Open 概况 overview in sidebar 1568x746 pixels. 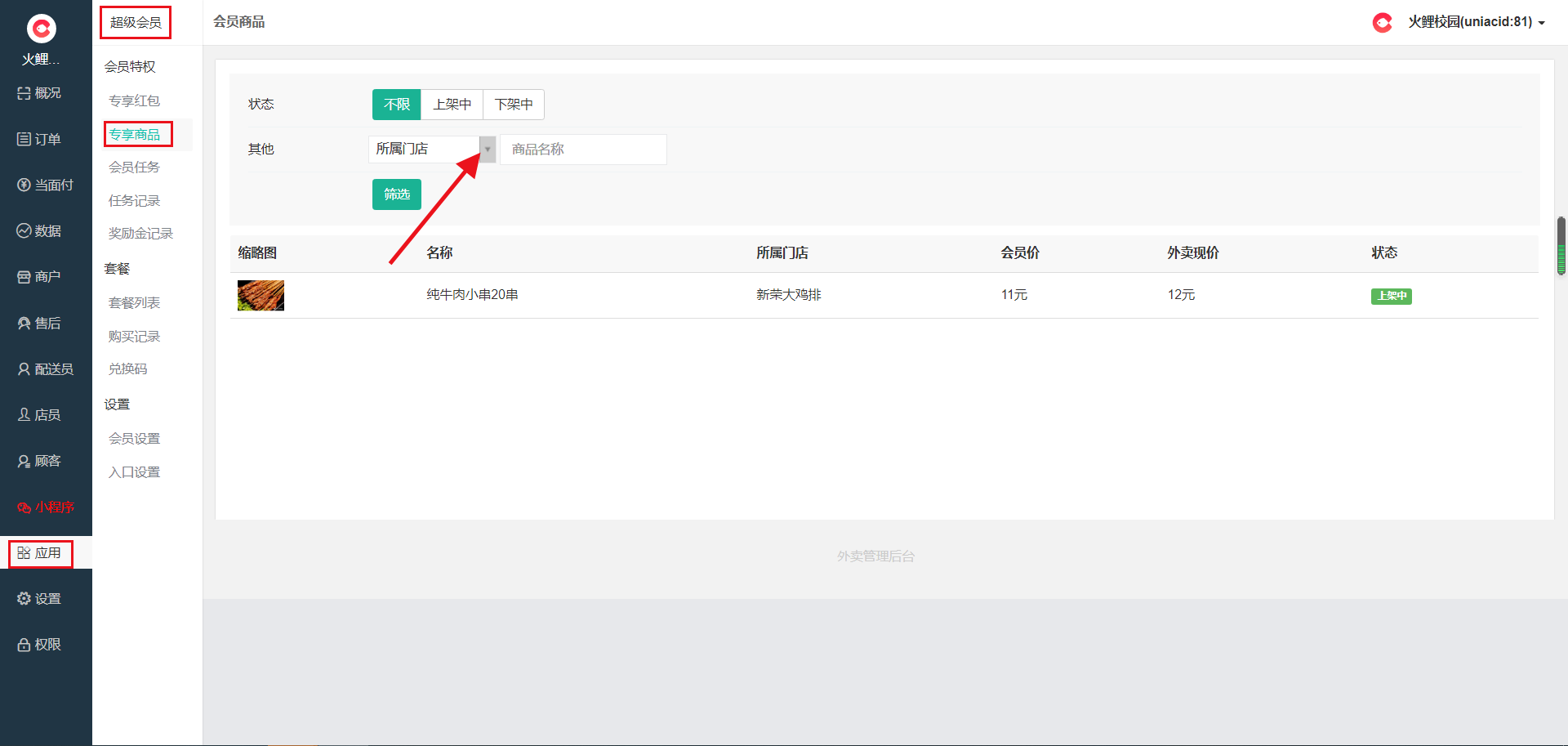click(39, 93)
